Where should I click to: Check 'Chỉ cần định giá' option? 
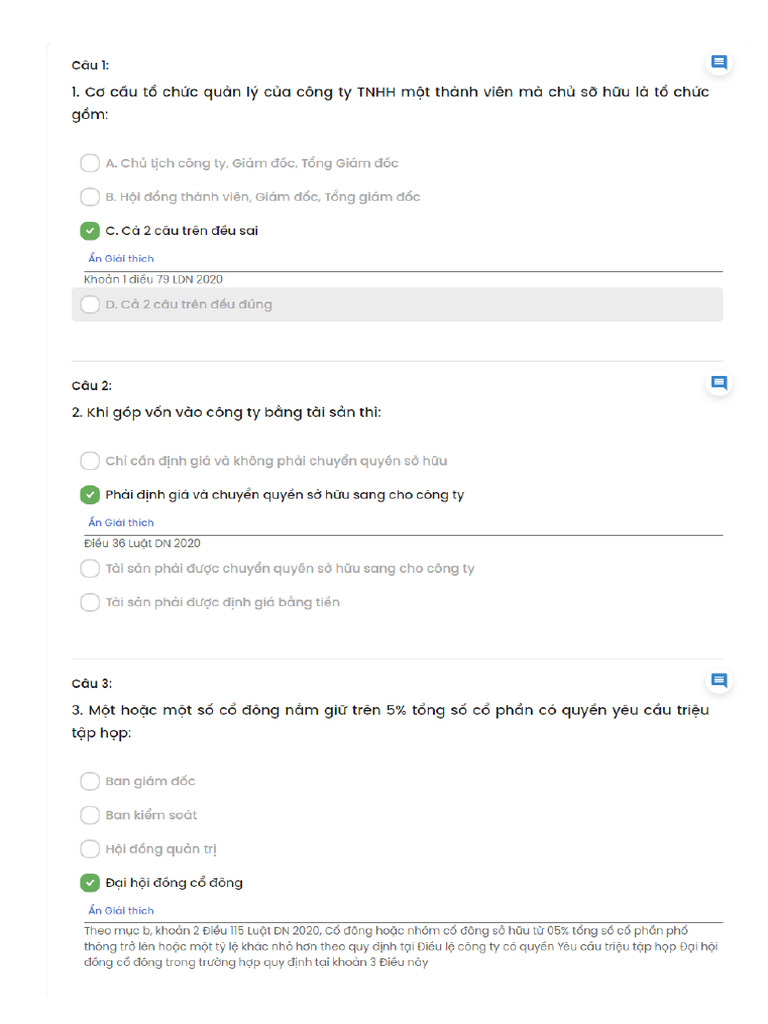pyautogui.click(x=90, y=461)
